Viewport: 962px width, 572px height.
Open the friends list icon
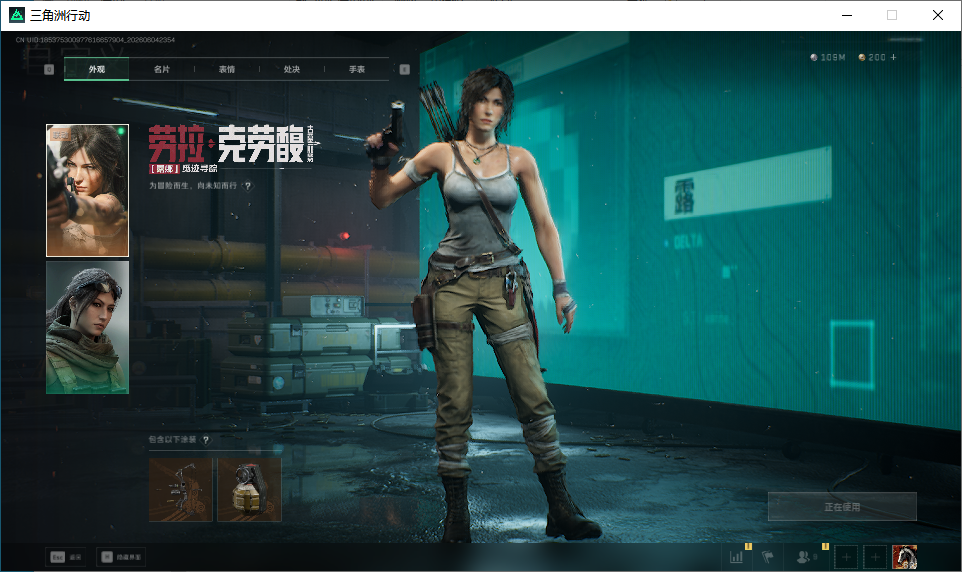[803, 557]
